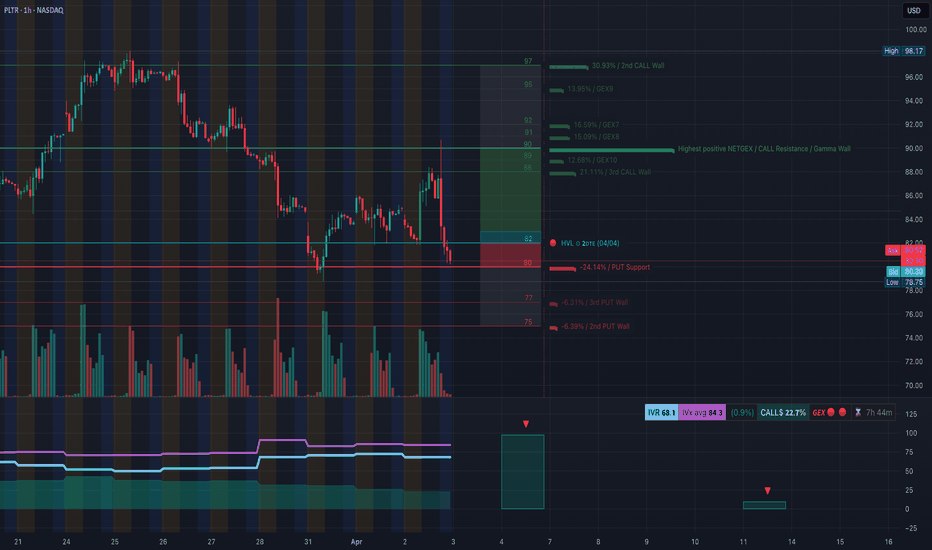
Task: Click the Bid price label
Action: 905,271
